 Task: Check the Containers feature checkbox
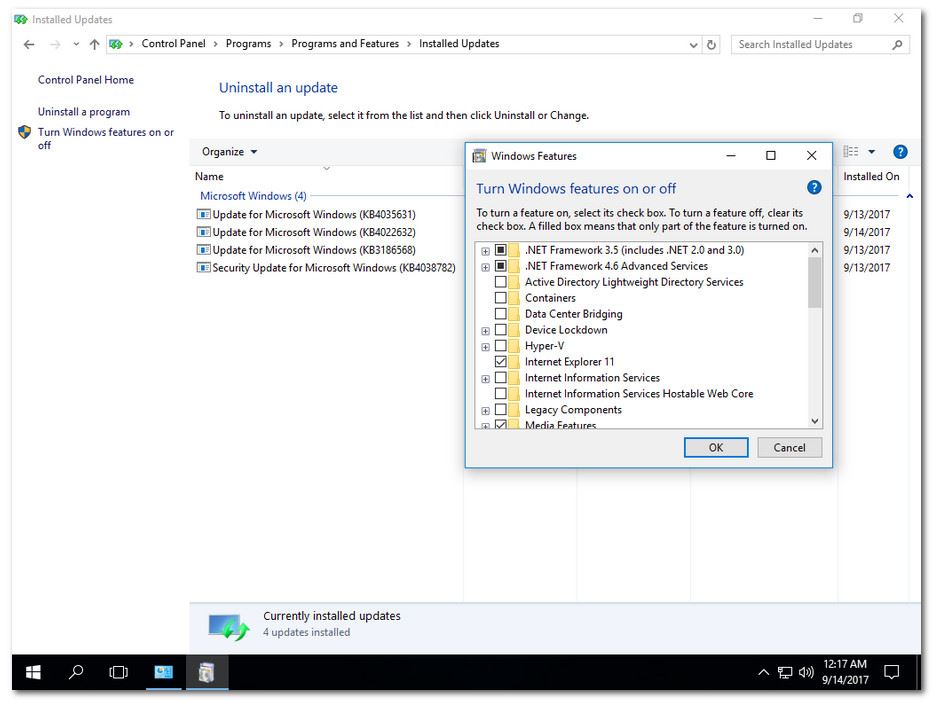pyautogui.click(x=501, y=297)
